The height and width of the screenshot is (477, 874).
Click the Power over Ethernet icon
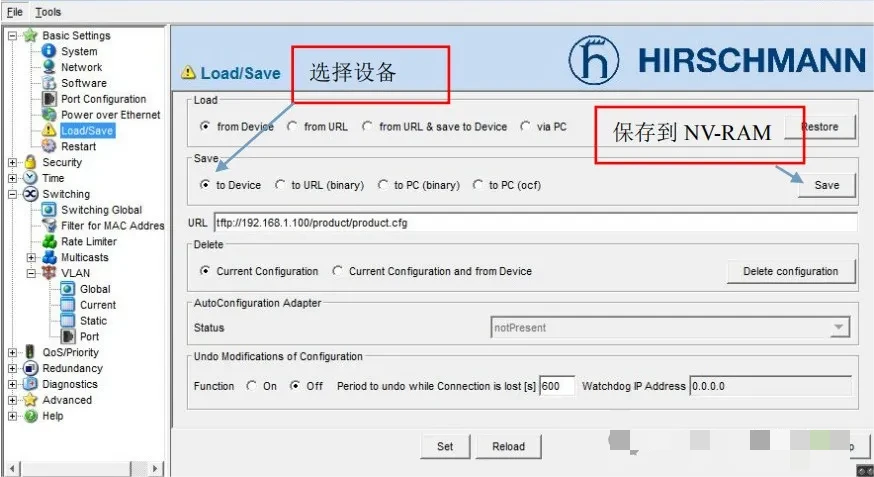49,114
